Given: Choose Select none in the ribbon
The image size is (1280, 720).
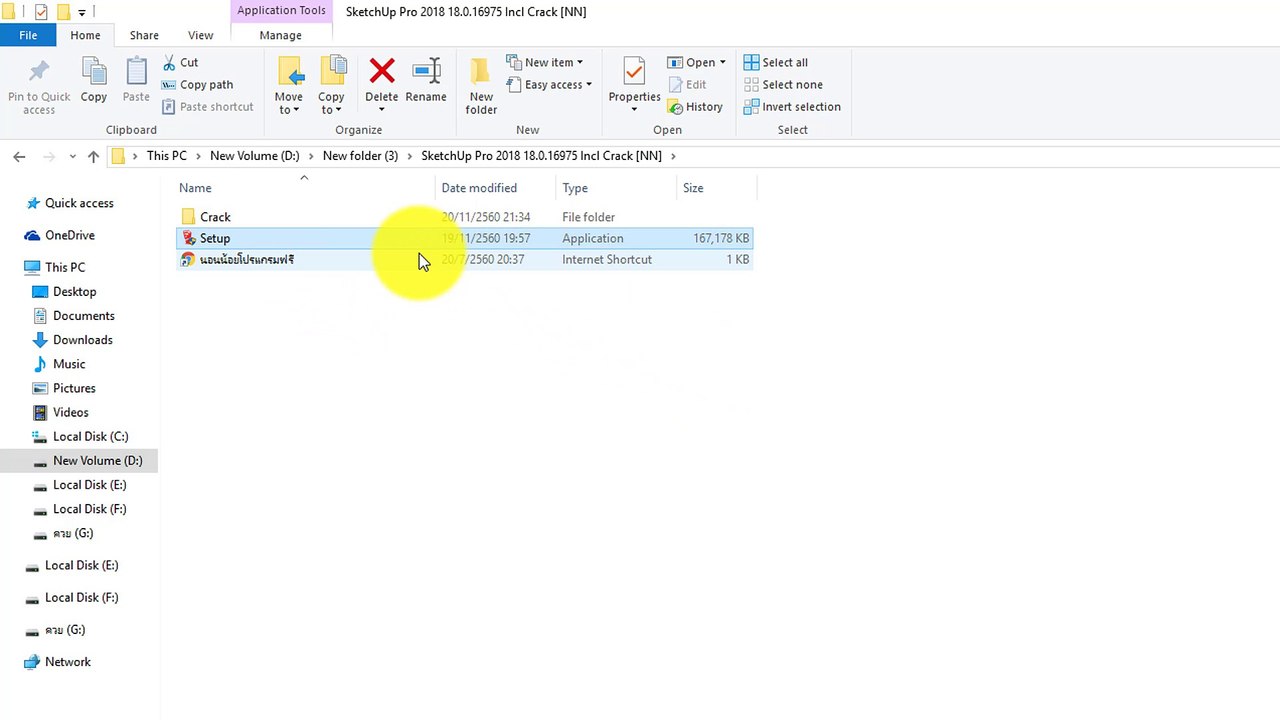Looking at the screenshot, I should click(x=783, y=85).
